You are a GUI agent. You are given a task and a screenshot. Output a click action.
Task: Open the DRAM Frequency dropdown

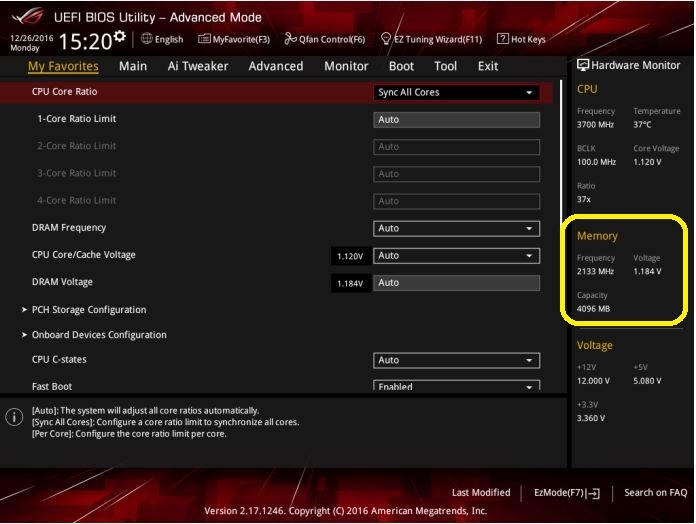click(456, 229)
